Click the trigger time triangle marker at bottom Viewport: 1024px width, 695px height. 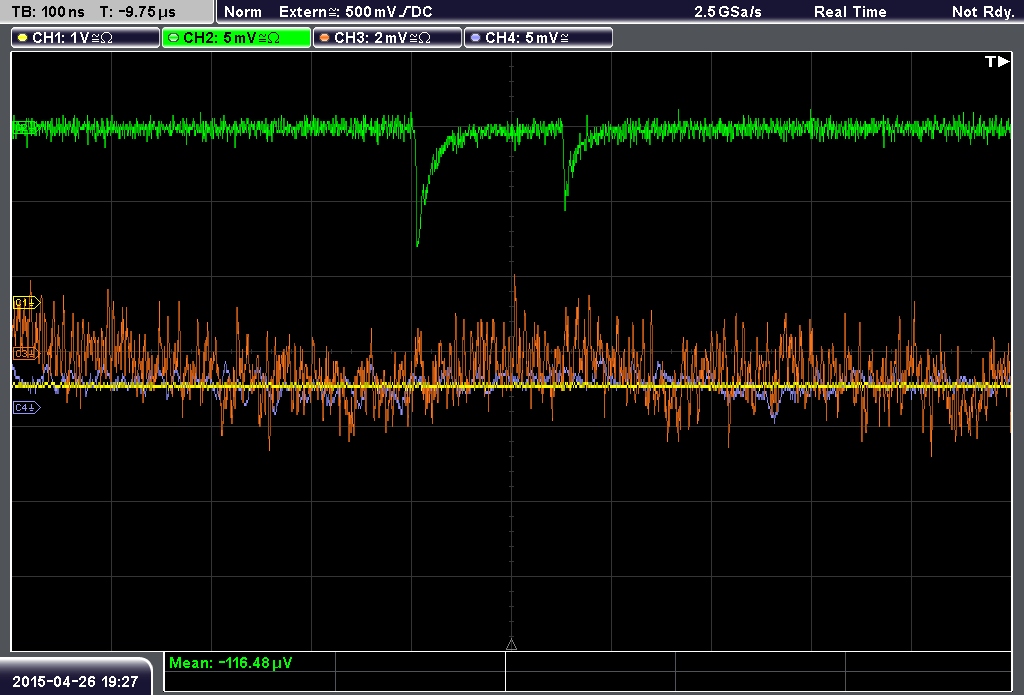click(511, 645)
